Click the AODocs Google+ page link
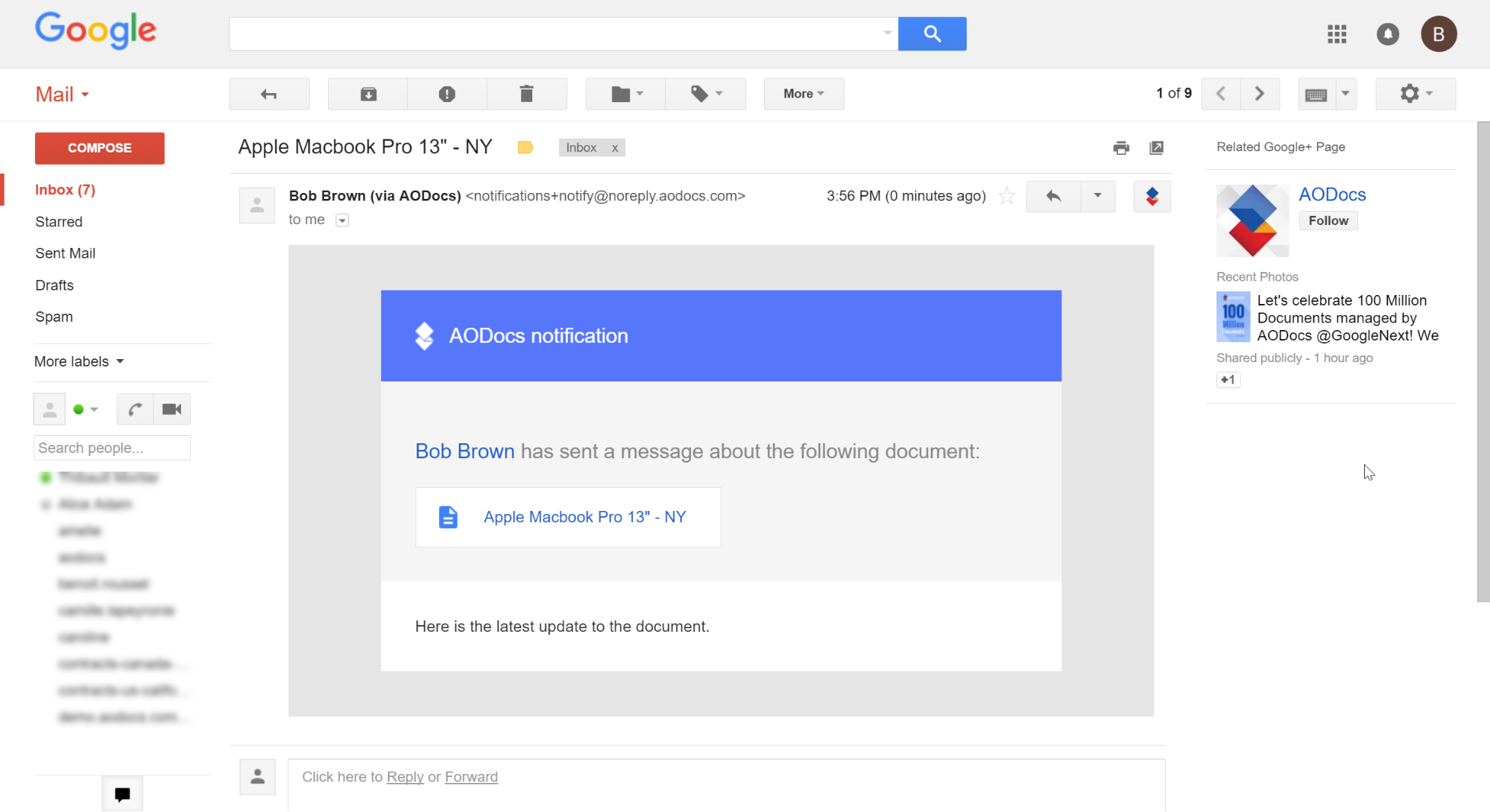Screen dimensions: 1490x812 point(1332,194)
